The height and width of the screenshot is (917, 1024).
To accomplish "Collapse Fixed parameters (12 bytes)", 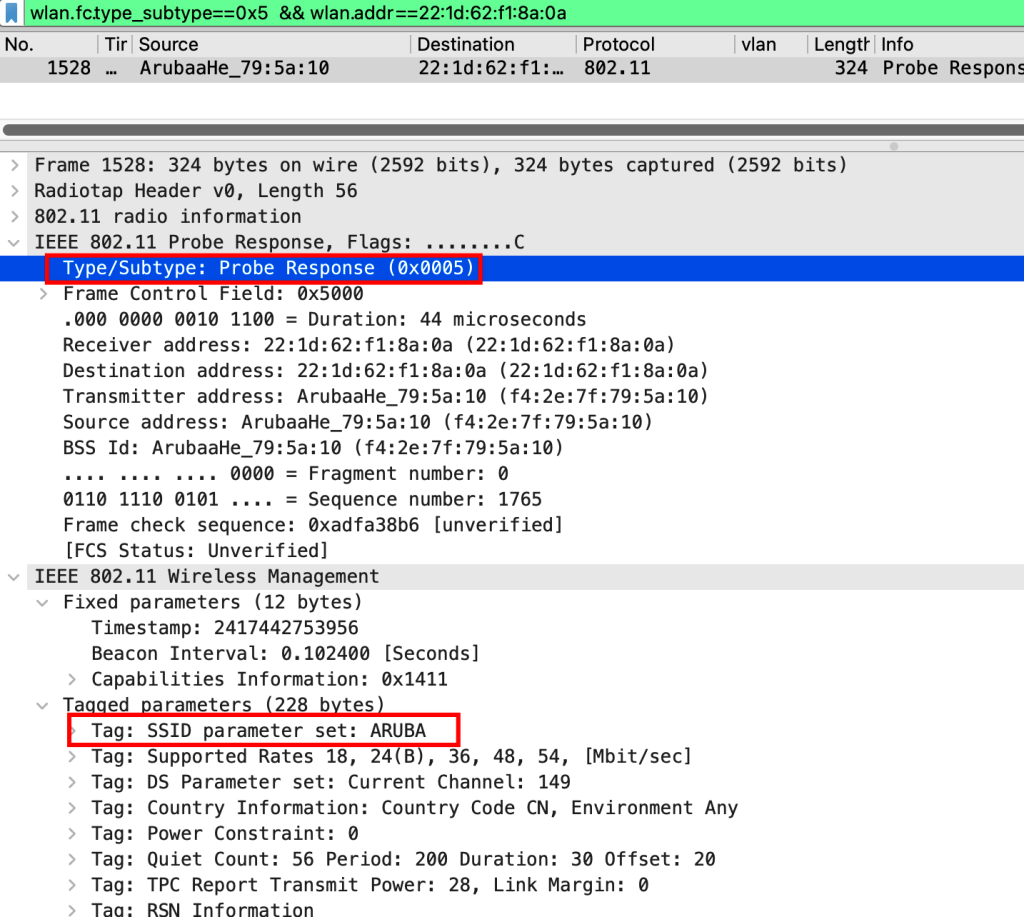I will (43, 602).
